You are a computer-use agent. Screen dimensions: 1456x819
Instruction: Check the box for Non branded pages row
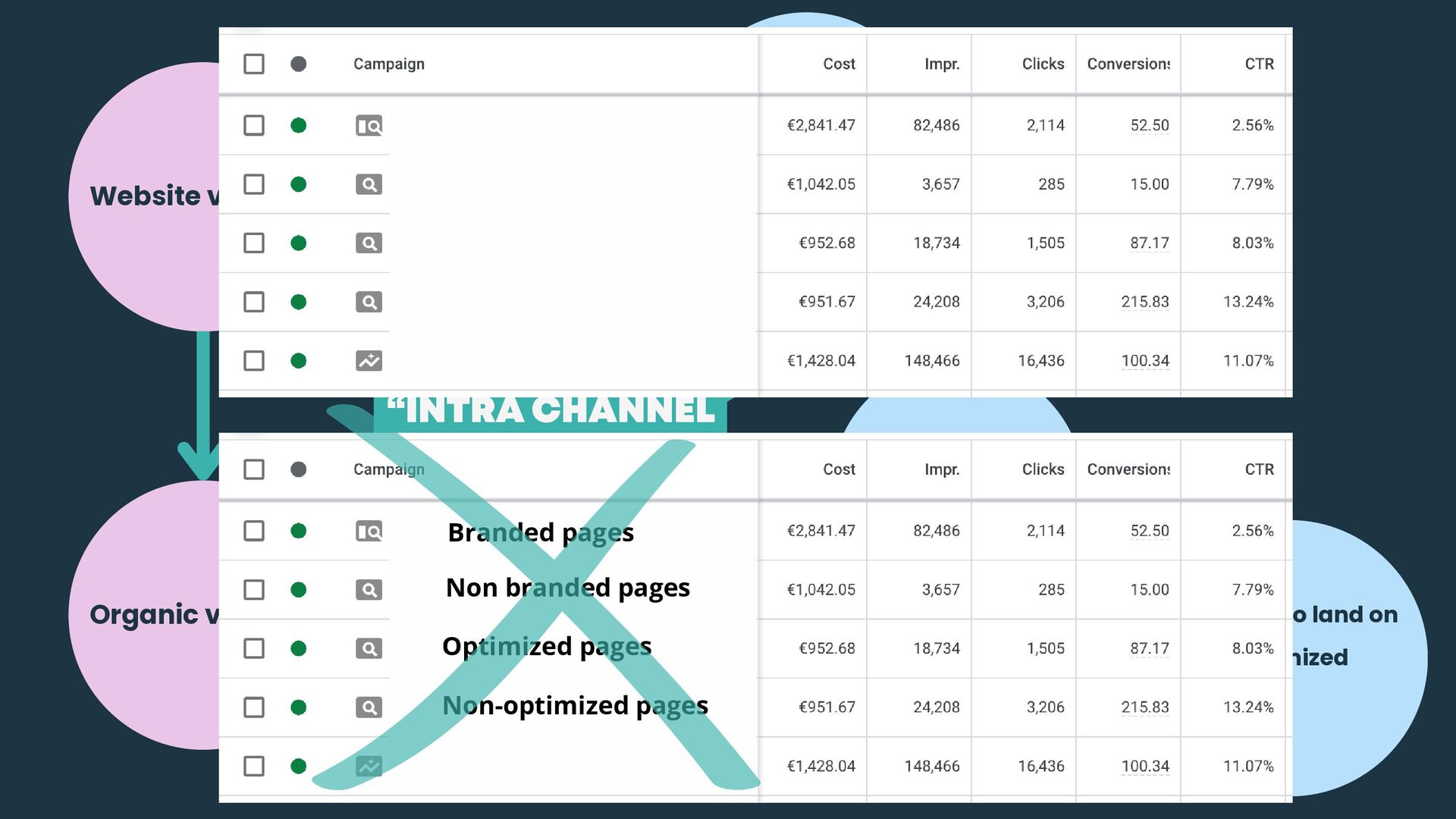coord(254,590)
